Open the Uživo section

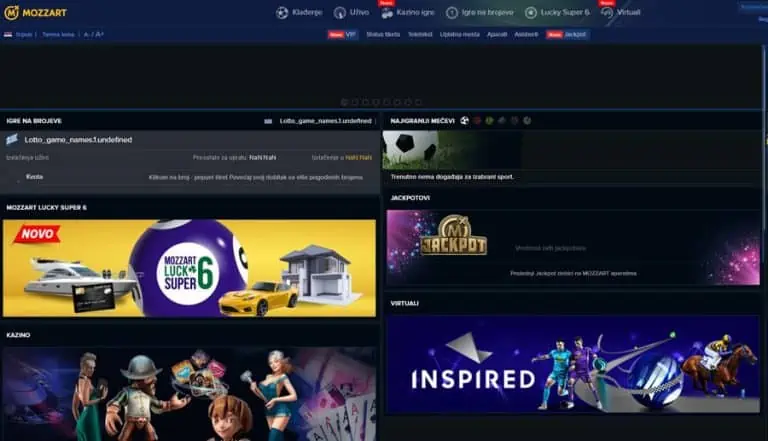(360, 12)
